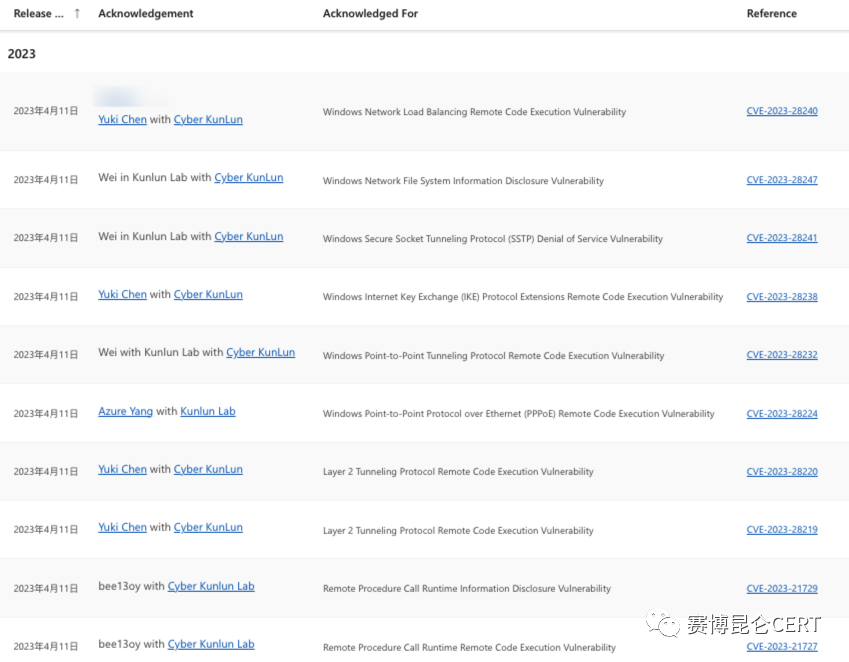Click the Acknowledged For column header
The height and width of the screenshot is (662, 849).
(370, 14)
